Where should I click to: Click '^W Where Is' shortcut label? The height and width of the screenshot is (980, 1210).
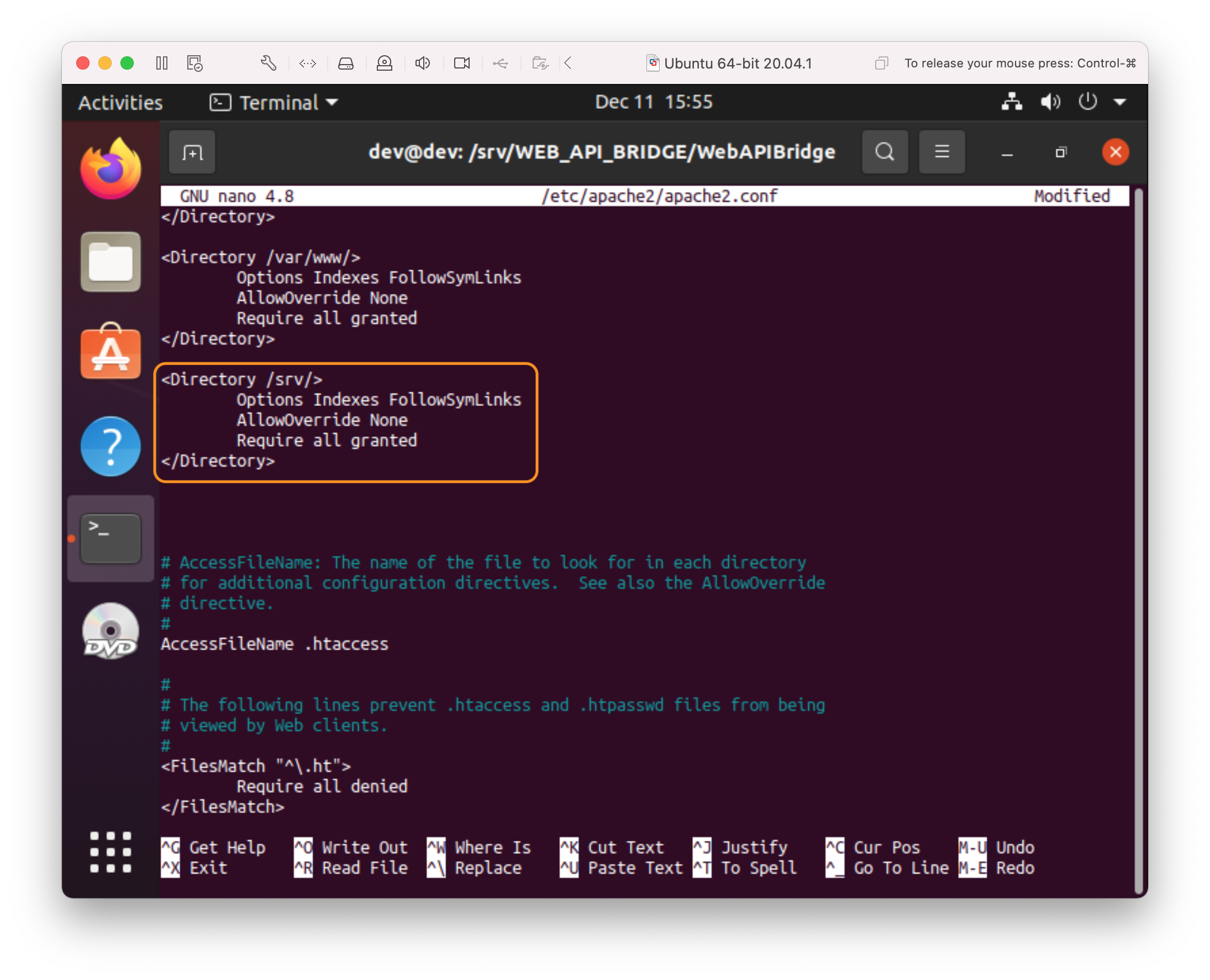[479, 847]
